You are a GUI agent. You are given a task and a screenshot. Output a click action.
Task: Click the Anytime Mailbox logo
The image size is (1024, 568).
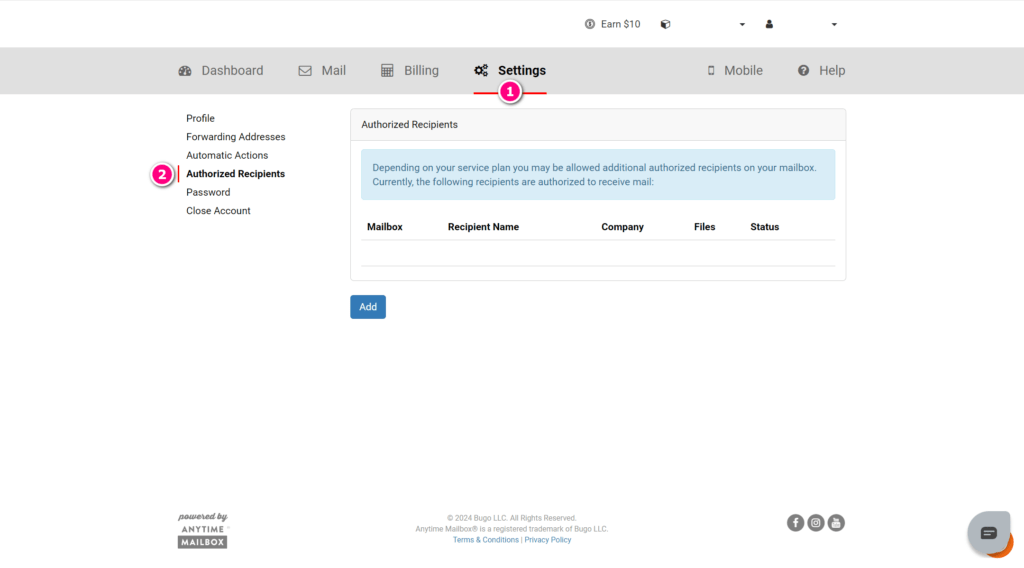coord(203,531)
